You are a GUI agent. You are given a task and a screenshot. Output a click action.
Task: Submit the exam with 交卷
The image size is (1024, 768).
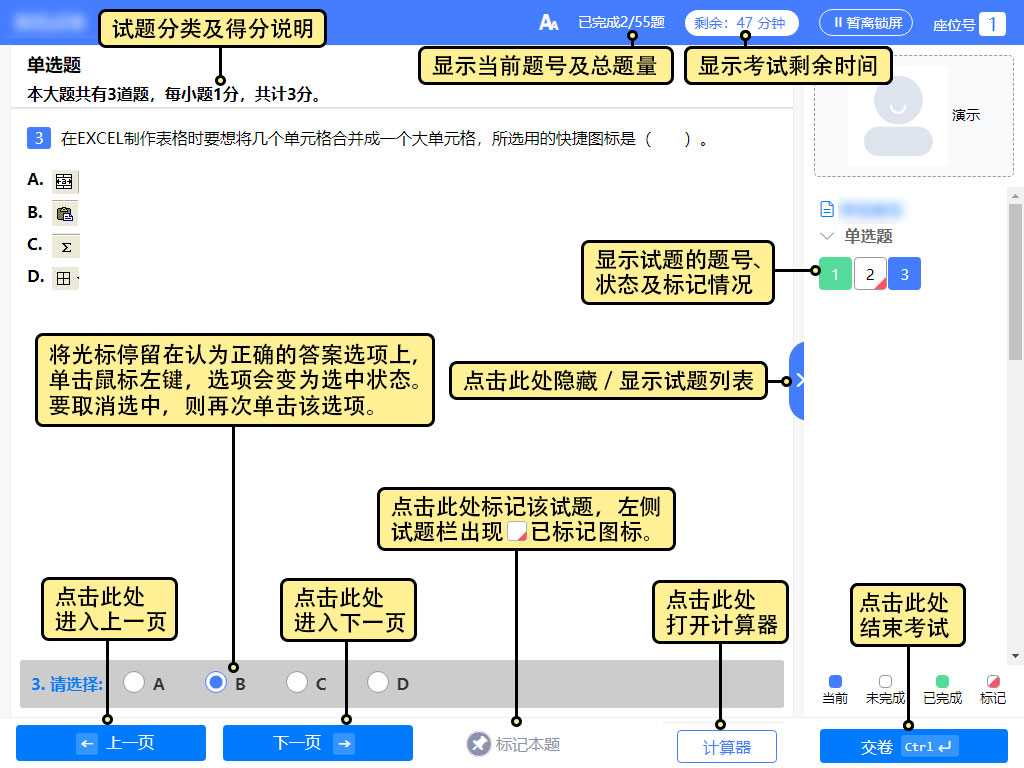(914, 746)
